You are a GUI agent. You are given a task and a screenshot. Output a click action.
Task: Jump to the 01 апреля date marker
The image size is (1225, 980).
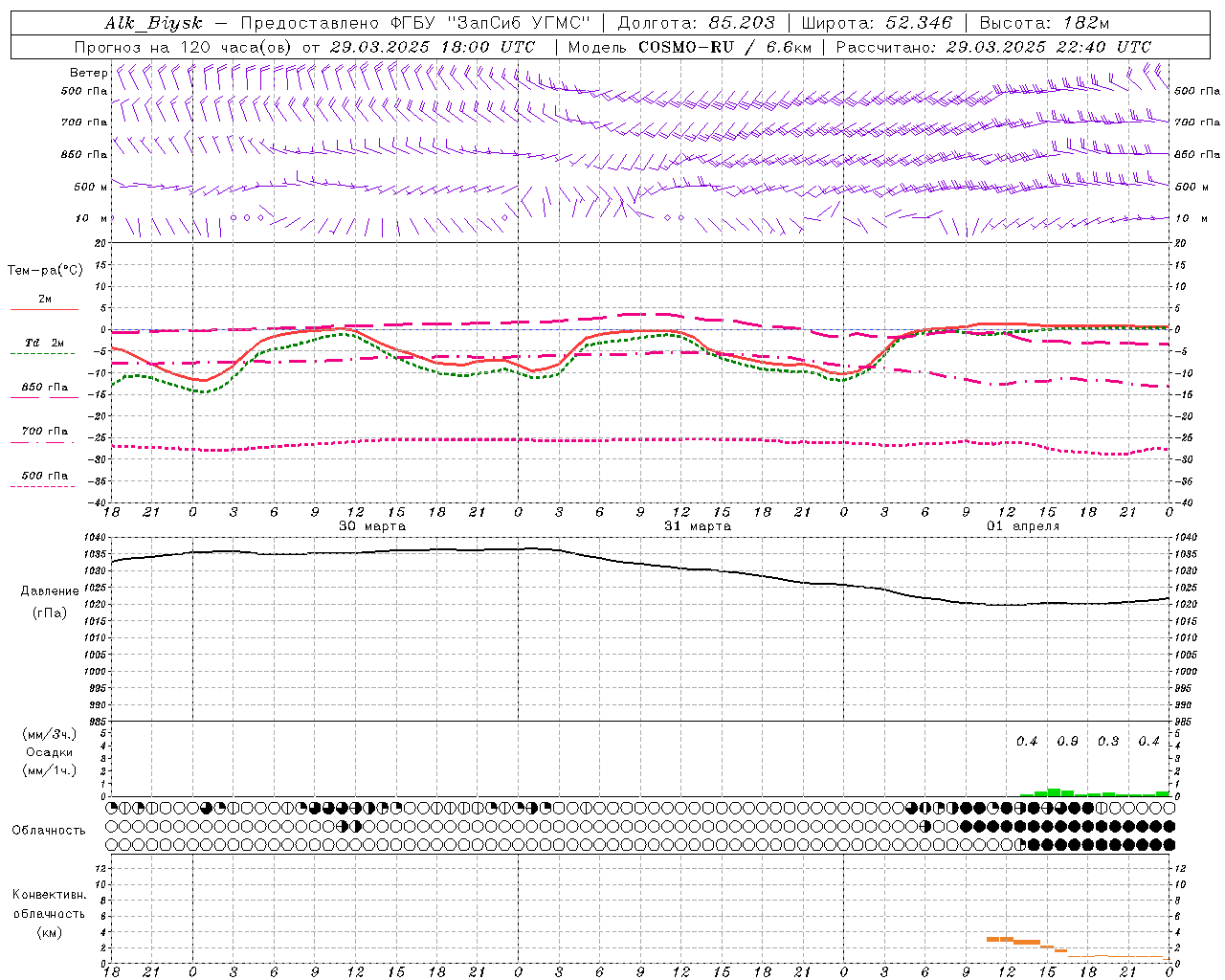(x=1023, y=526)
